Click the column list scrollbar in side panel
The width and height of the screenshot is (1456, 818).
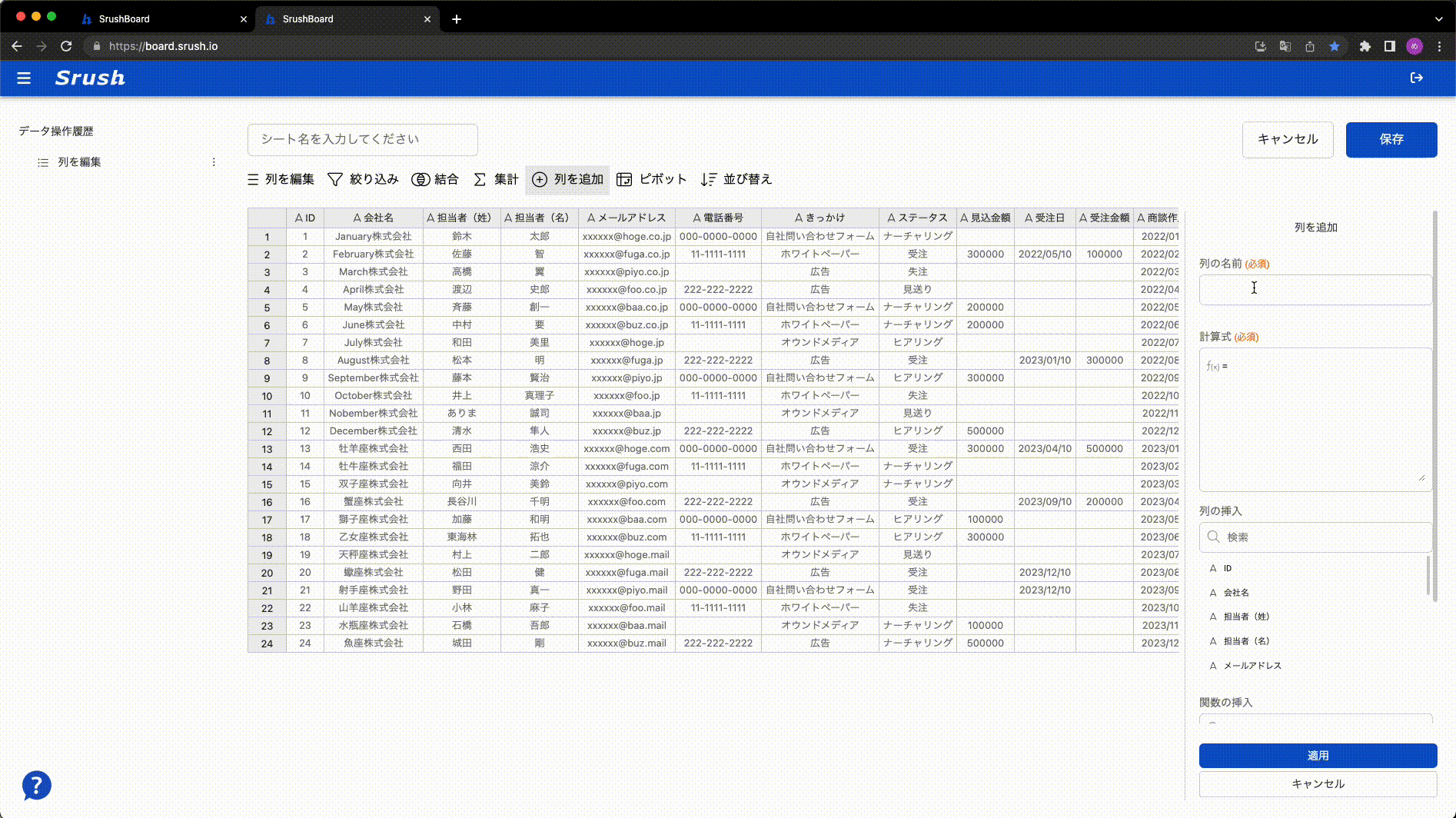click(x=1428, y=575)
